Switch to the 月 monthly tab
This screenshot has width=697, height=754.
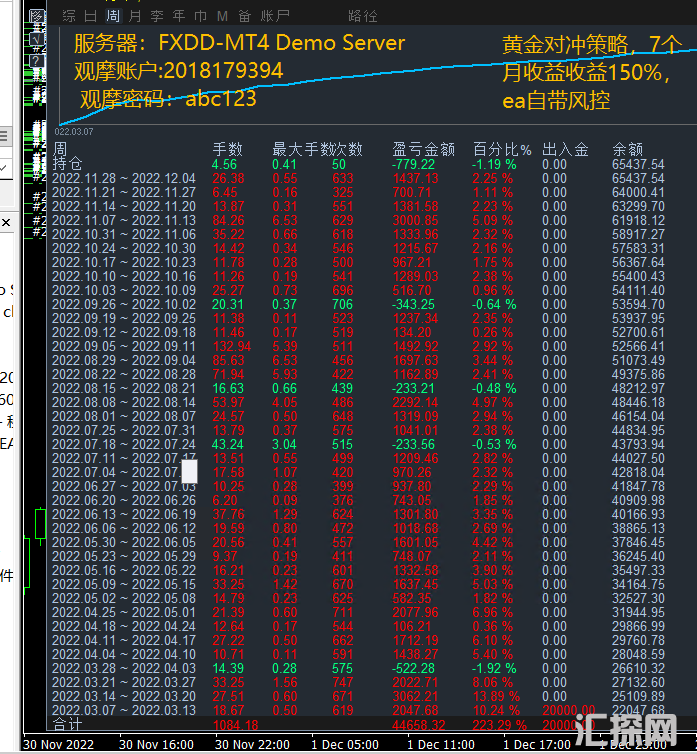[135, 16]
